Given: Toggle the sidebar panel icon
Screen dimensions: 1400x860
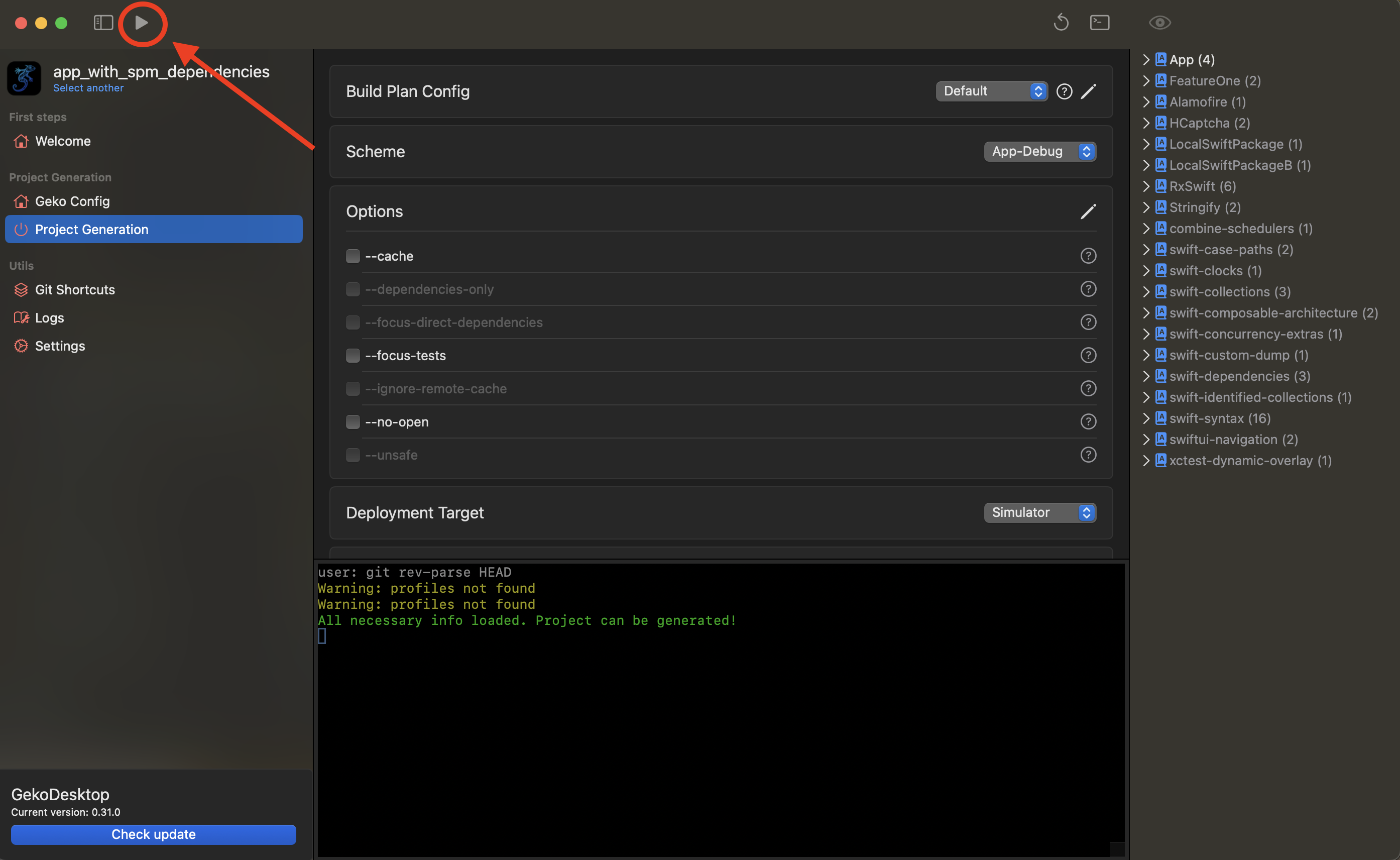Looking at the screenshot, I should click(103, 23).
